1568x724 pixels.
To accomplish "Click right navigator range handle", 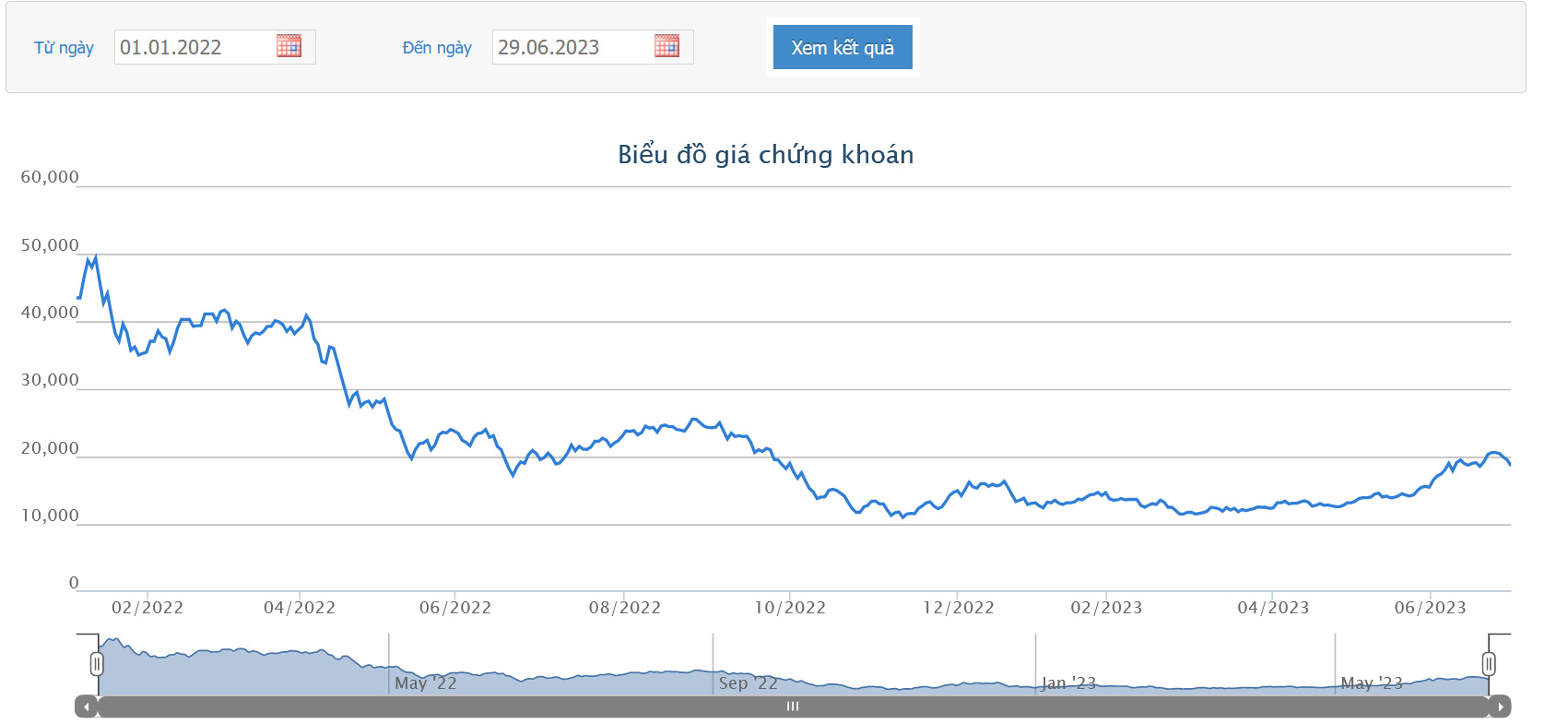I will point(1489,663).
